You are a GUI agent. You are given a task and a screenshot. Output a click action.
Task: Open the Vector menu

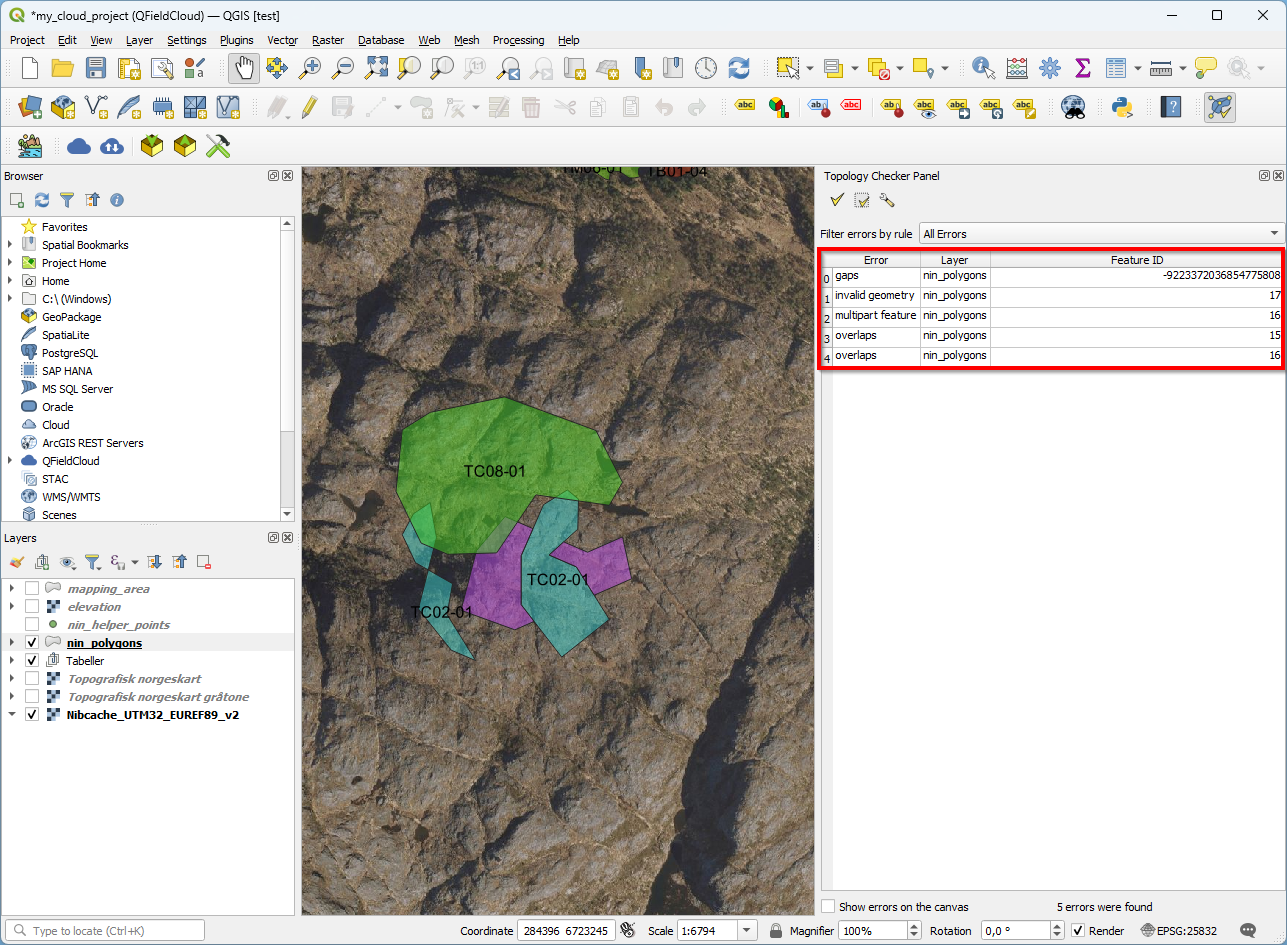click(x=282, y=40)
